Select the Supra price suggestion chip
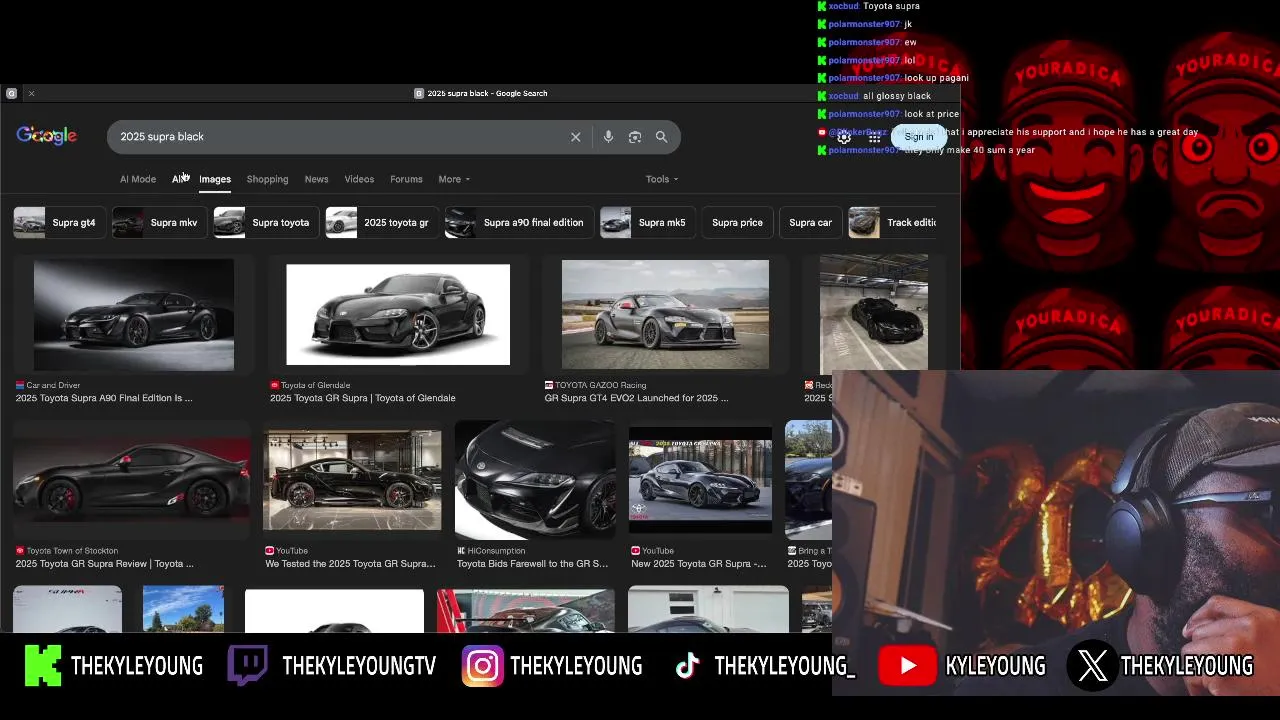 737,222
